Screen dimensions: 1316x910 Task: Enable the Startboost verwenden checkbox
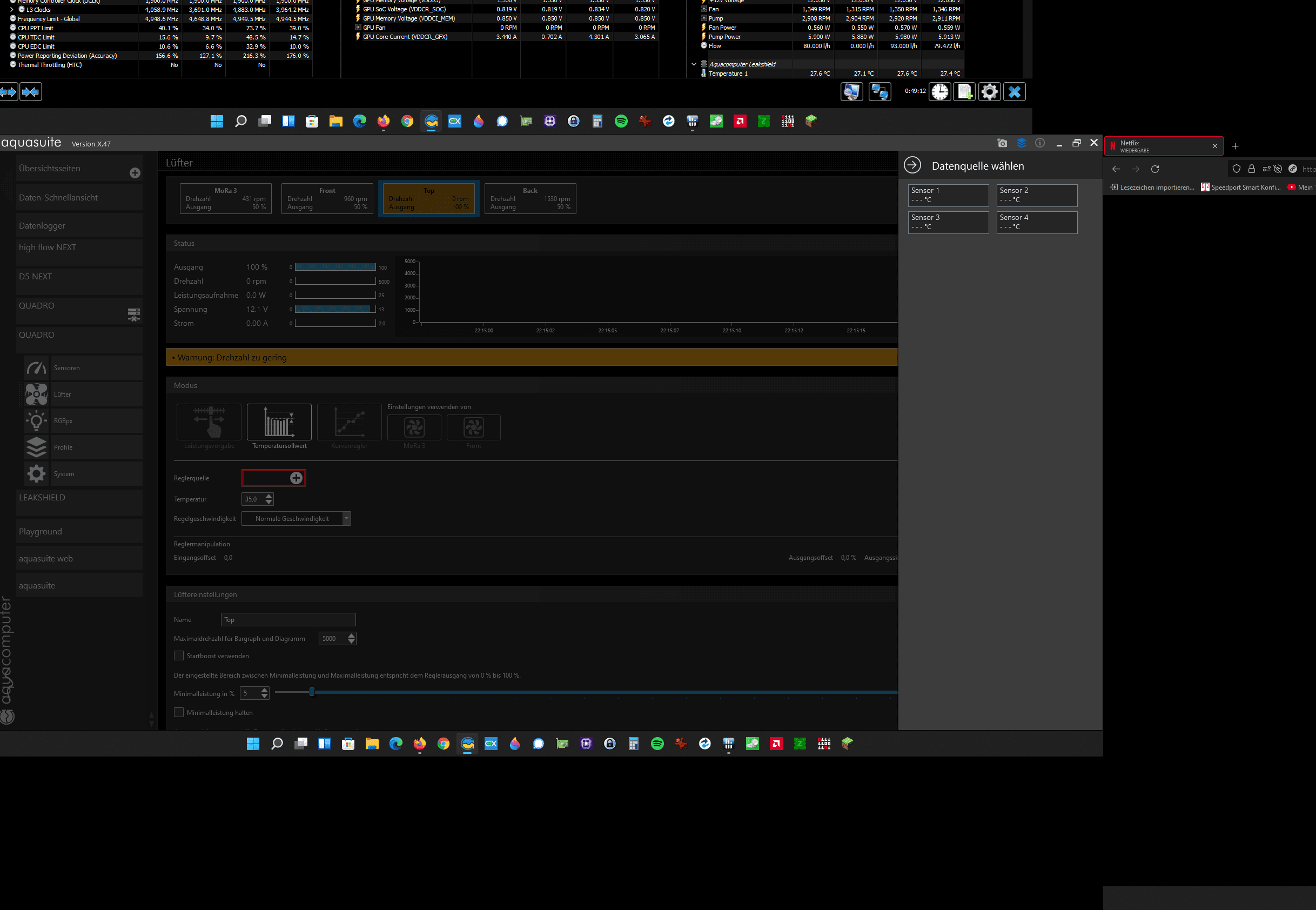[x=179, y=655]
